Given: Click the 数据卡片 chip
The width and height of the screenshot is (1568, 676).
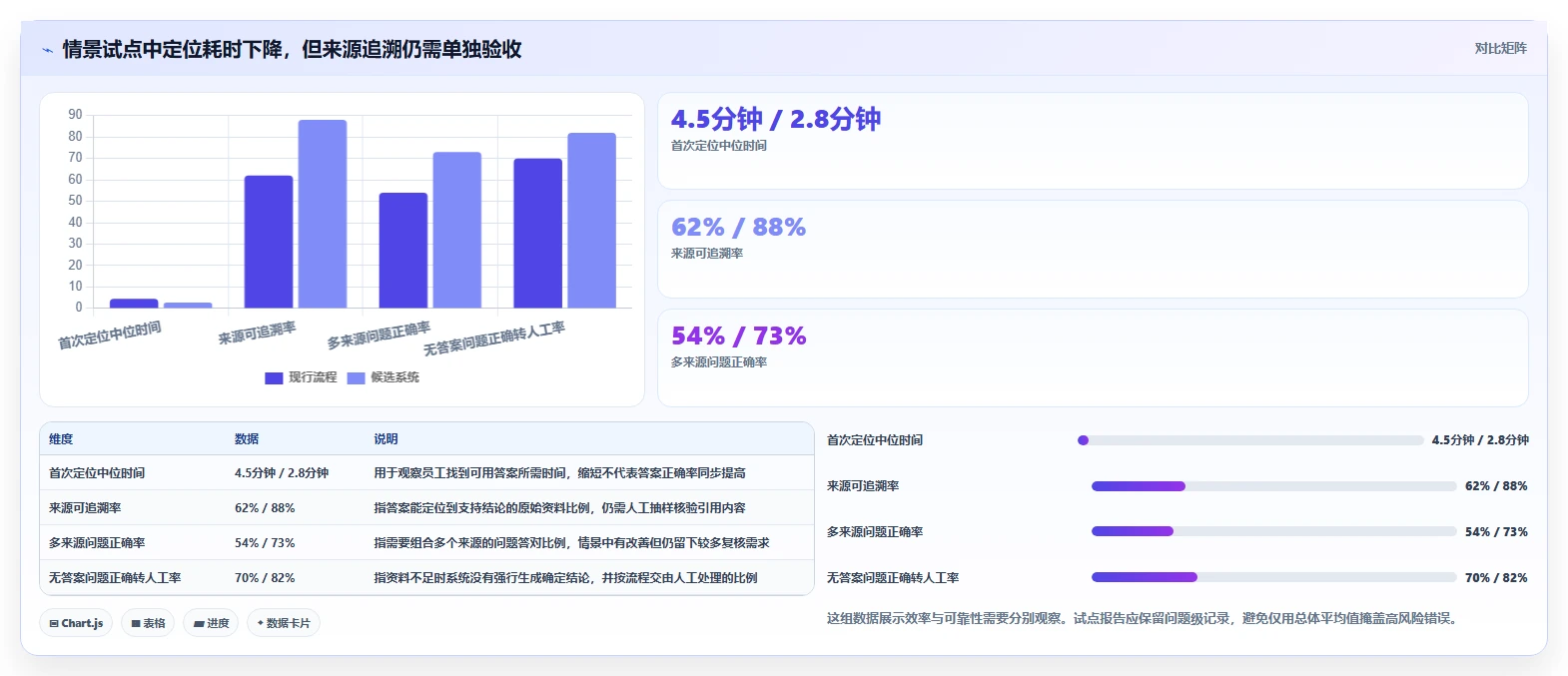Looking at the screenshot, I should coord(284,623).
